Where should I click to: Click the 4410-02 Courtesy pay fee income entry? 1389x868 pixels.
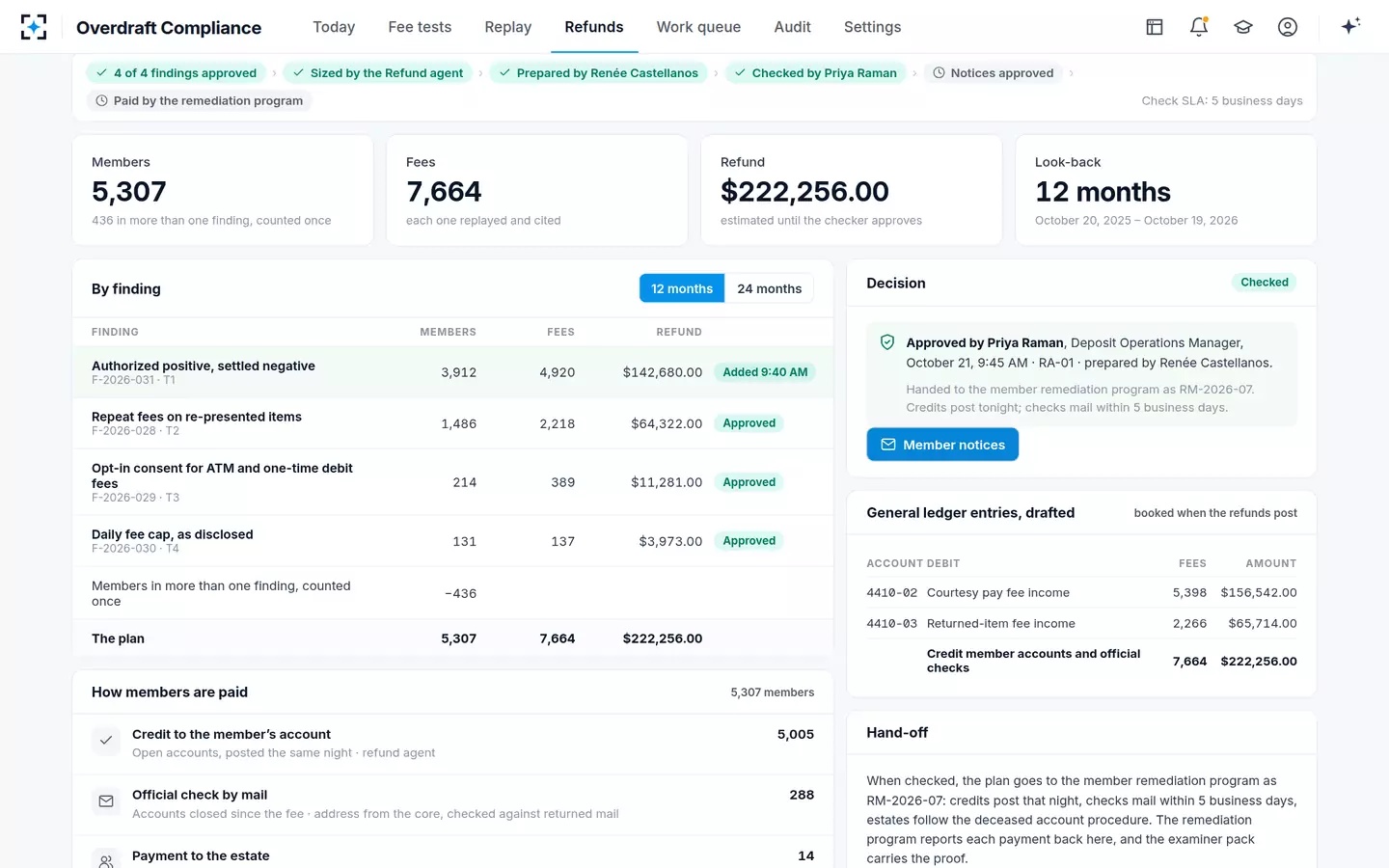tap(1081, 593)
